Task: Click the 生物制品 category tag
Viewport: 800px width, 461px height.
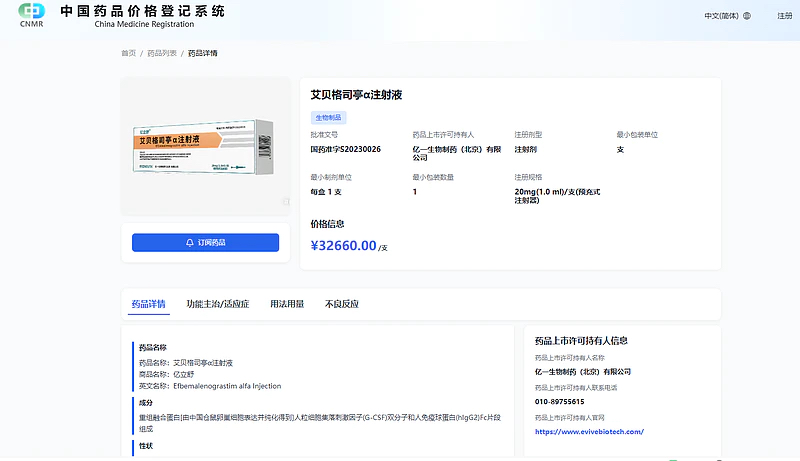Action: point(329,118)
